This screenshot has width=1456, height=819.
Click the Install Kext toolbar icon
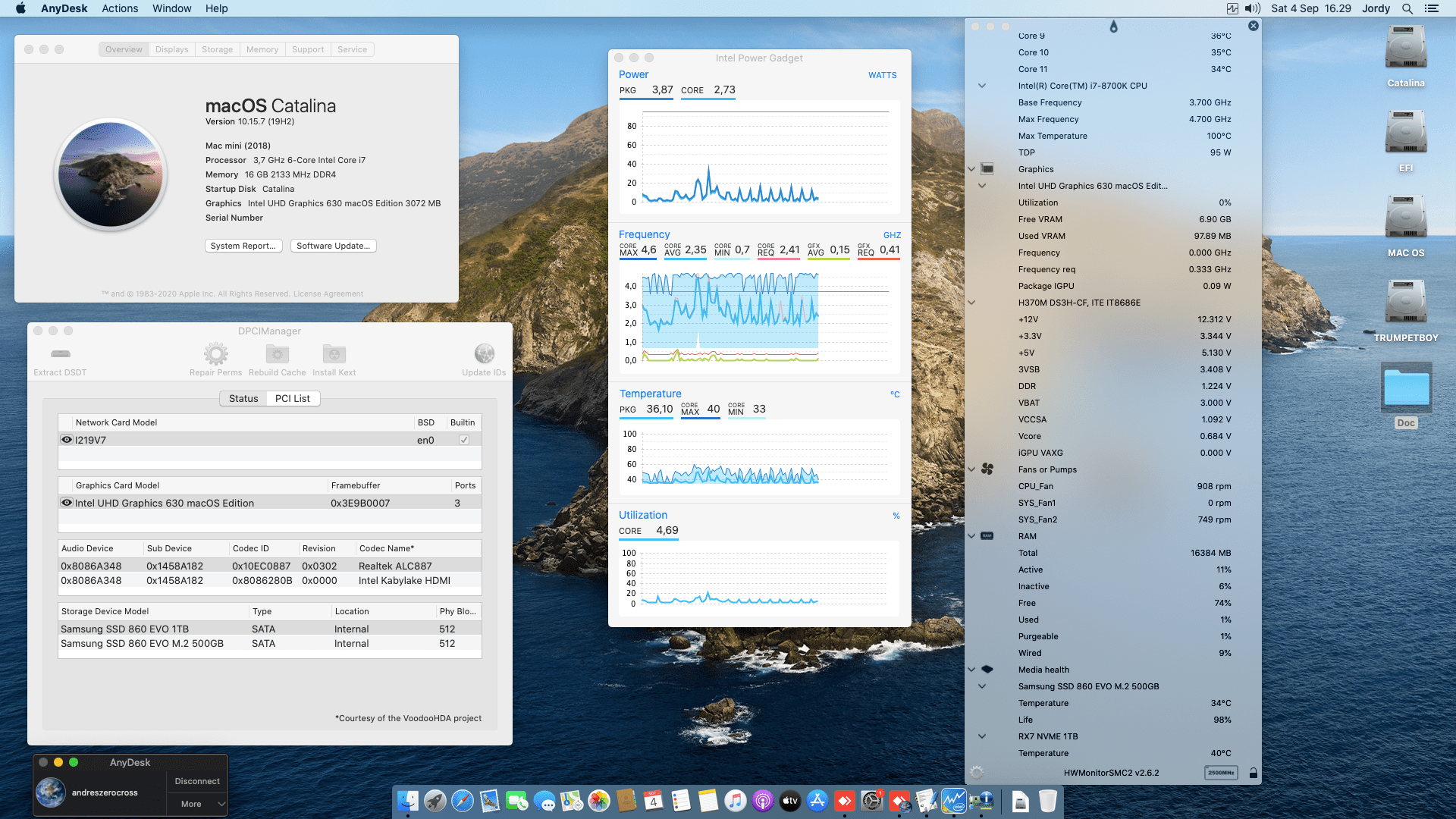coord(334,353)
